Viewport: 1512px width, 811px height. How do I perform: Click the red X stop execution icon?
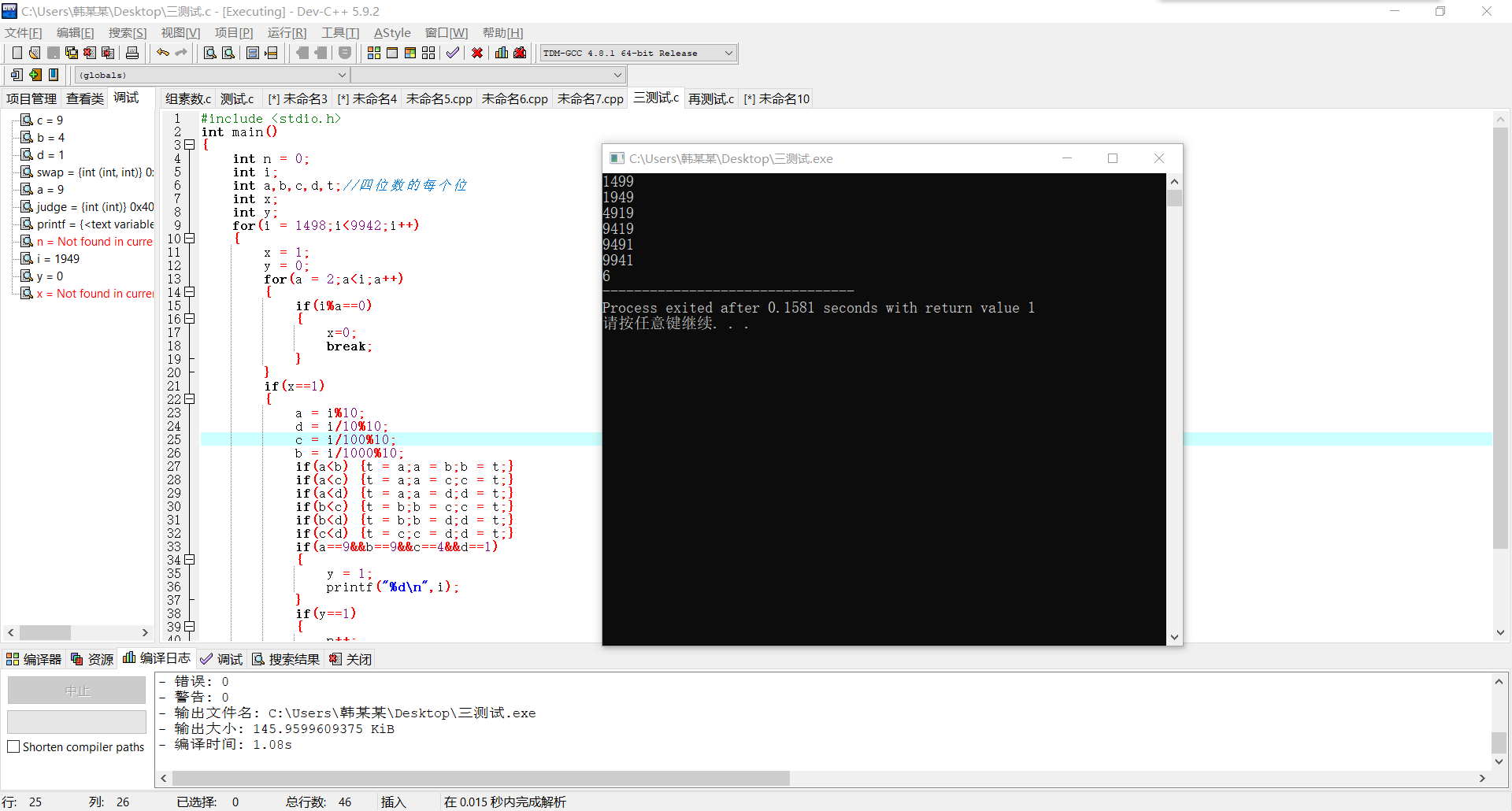[477, 53]
